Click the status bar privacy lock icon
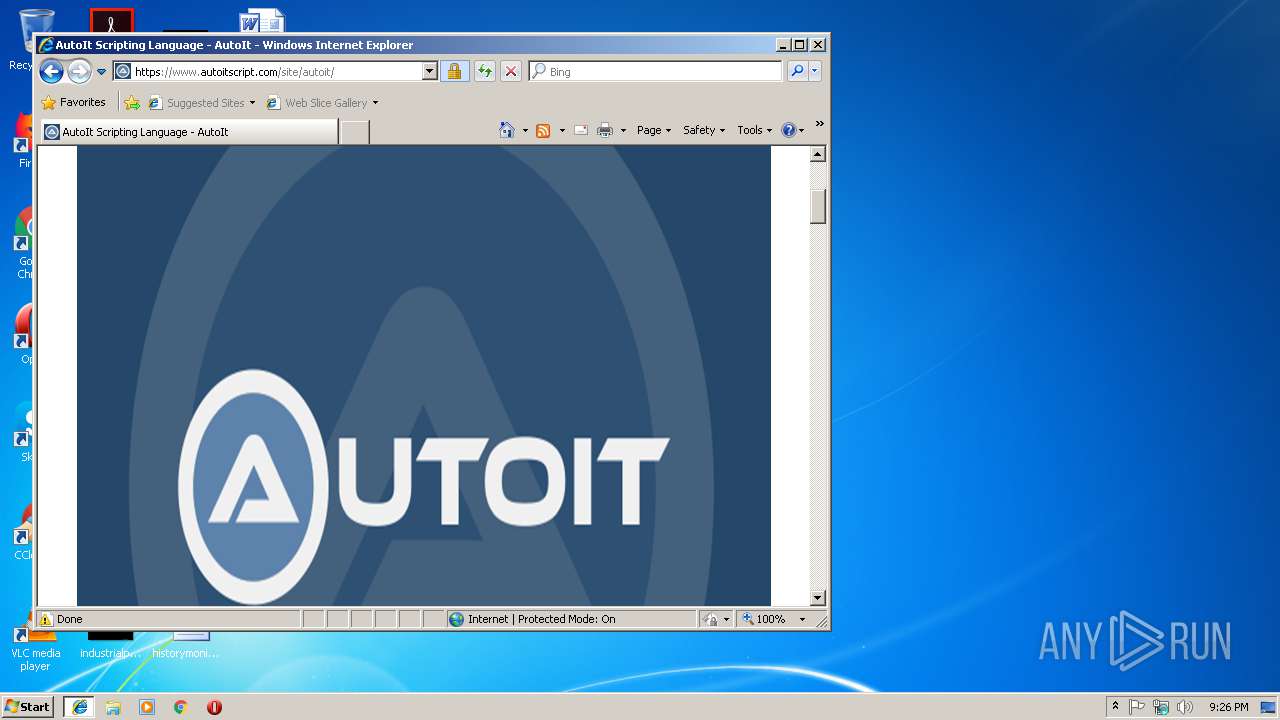Image resolution: width=1280 pixels, height=720 pixels. (x=711, y=619)
